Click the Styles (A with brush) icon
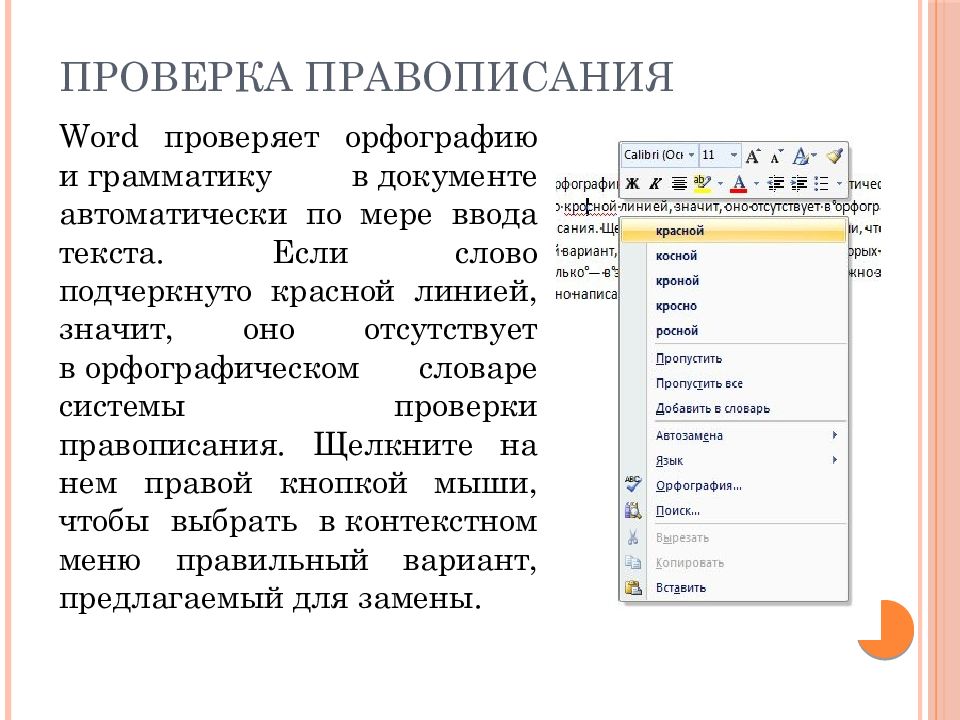Viewport: 960px width, 720px height. (x=800, y=156)
